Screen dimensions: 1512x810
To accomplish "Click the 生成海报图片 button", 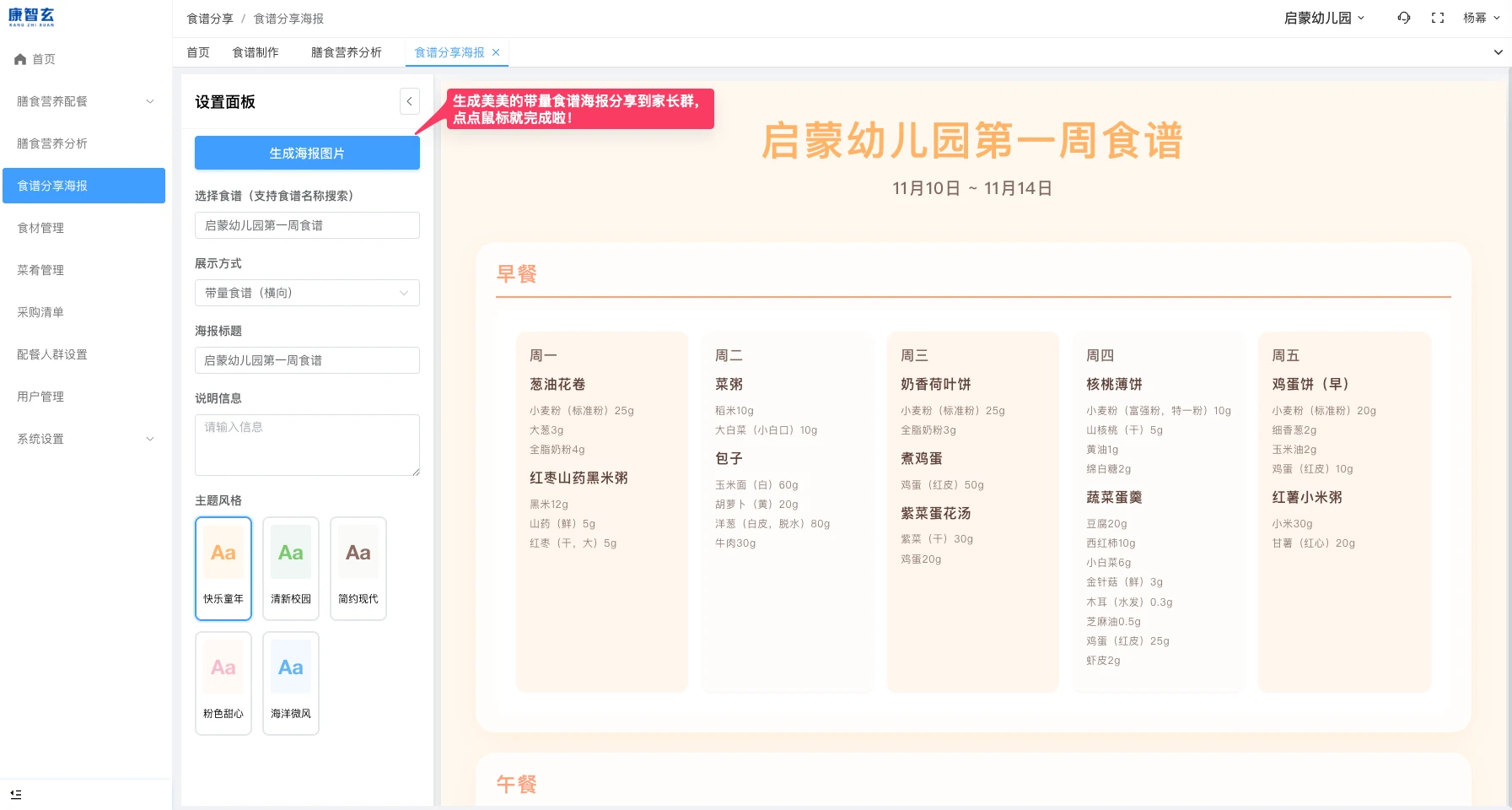I will 306,153.
